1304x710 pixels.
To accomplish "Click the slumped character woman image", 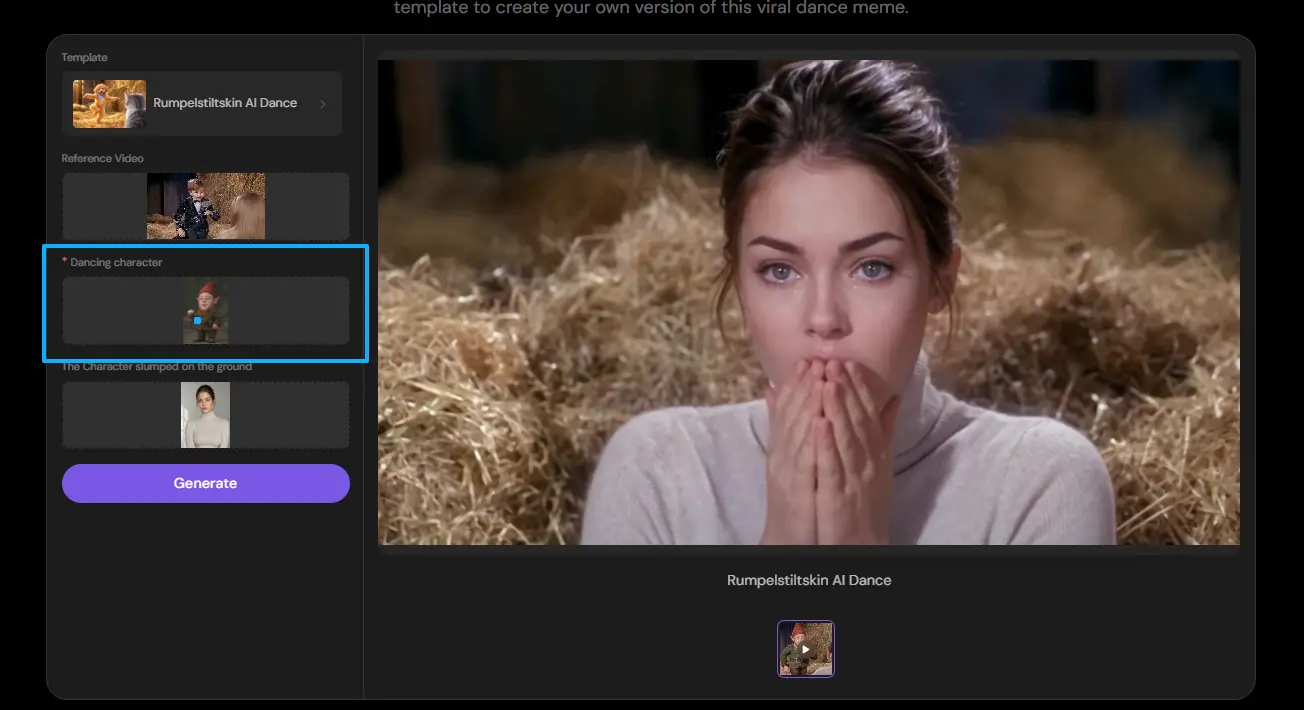I will (x=206, y=415).
